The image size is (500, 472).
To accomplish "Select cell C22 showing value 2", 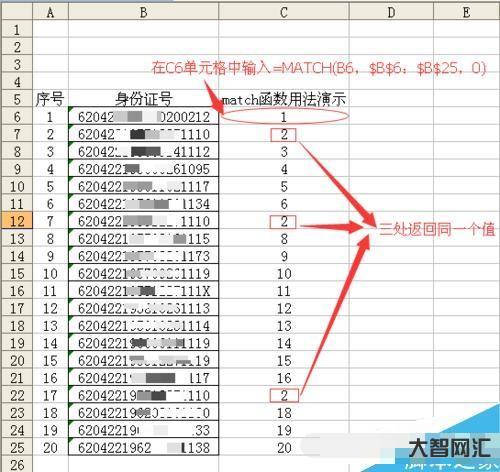I will pos(284,395).
